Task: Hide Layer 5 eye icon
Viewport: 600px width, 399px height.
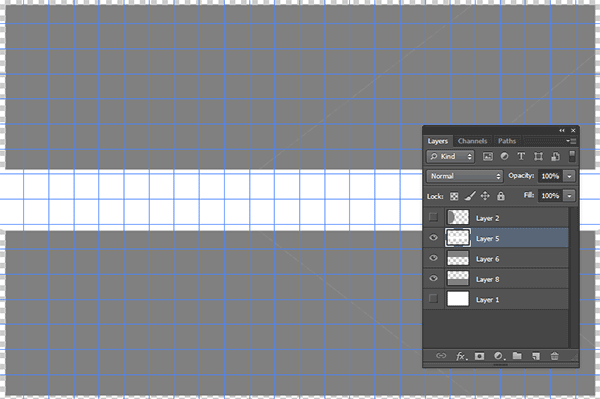Action: [433, 238]
